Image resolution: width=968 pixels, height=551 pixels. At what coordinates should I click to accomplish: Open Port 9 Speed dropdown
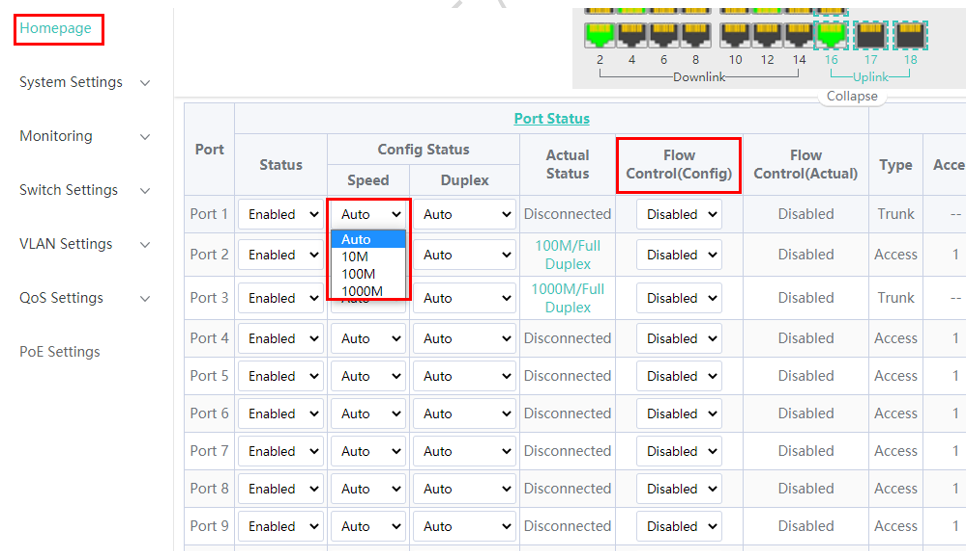coord(367,526)
